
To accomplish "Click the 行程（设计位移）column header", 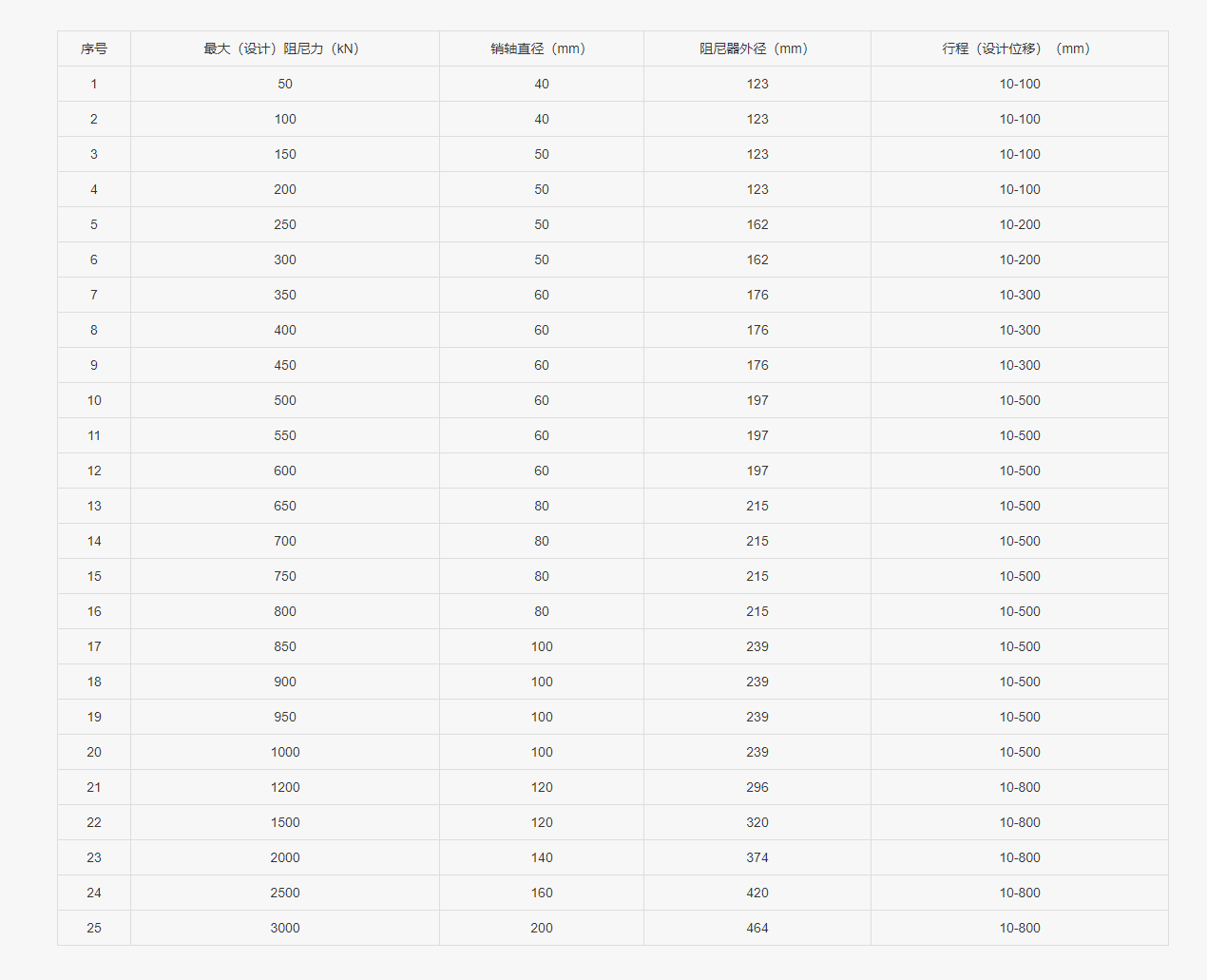I will pos(1016,48).
